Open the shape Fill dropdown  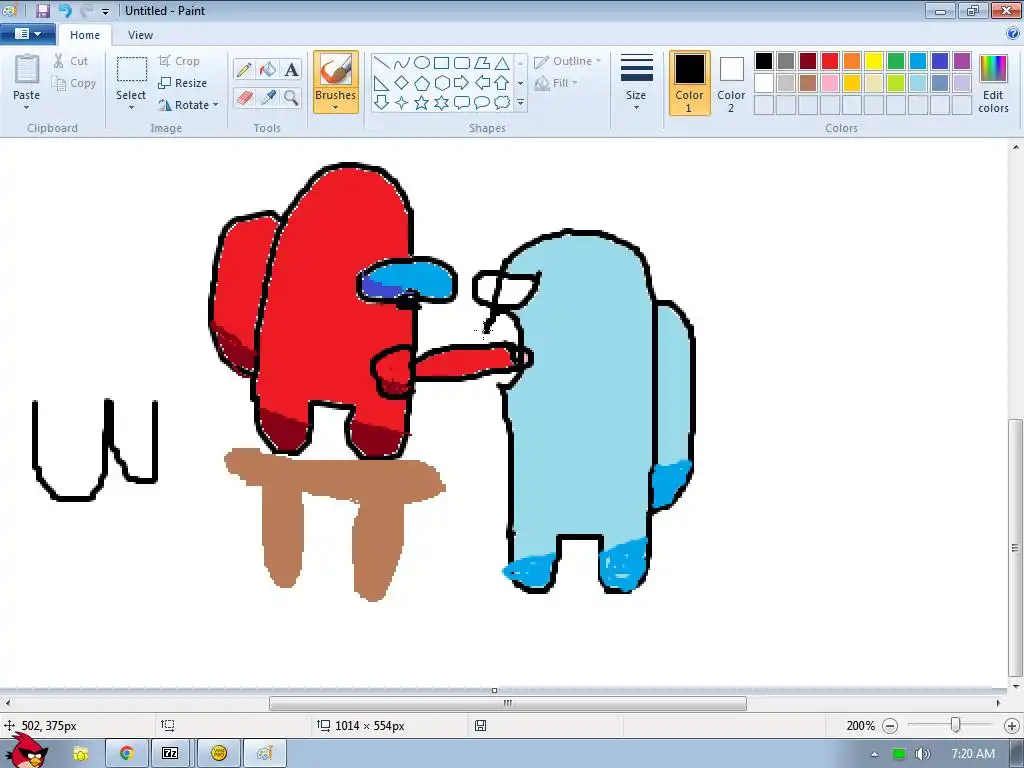pos(556,83)
